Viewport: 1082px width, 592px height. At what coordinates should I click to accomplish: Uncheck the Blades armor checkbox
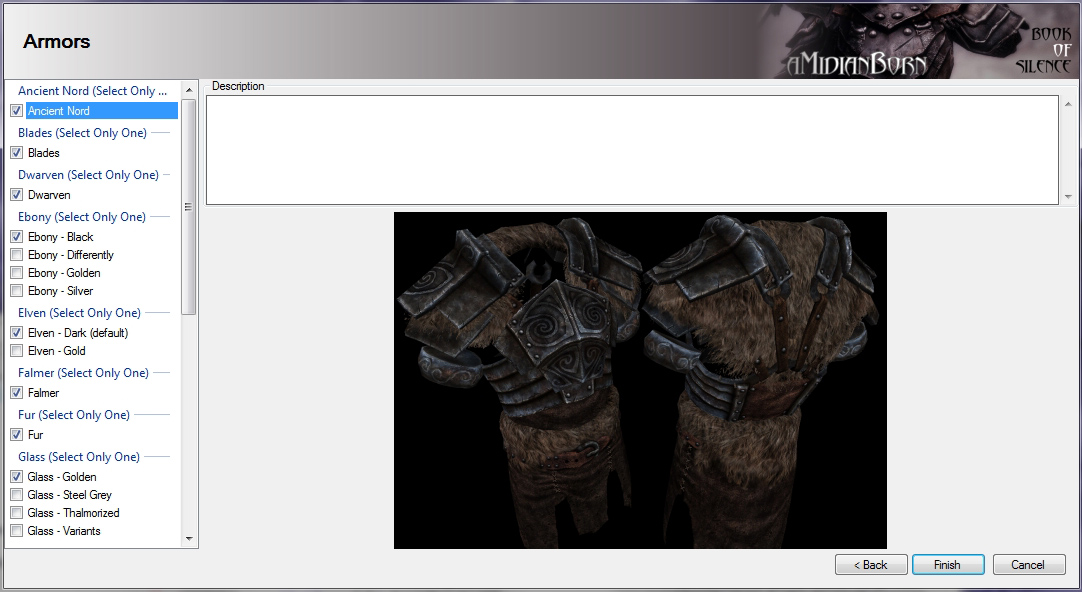17,152
